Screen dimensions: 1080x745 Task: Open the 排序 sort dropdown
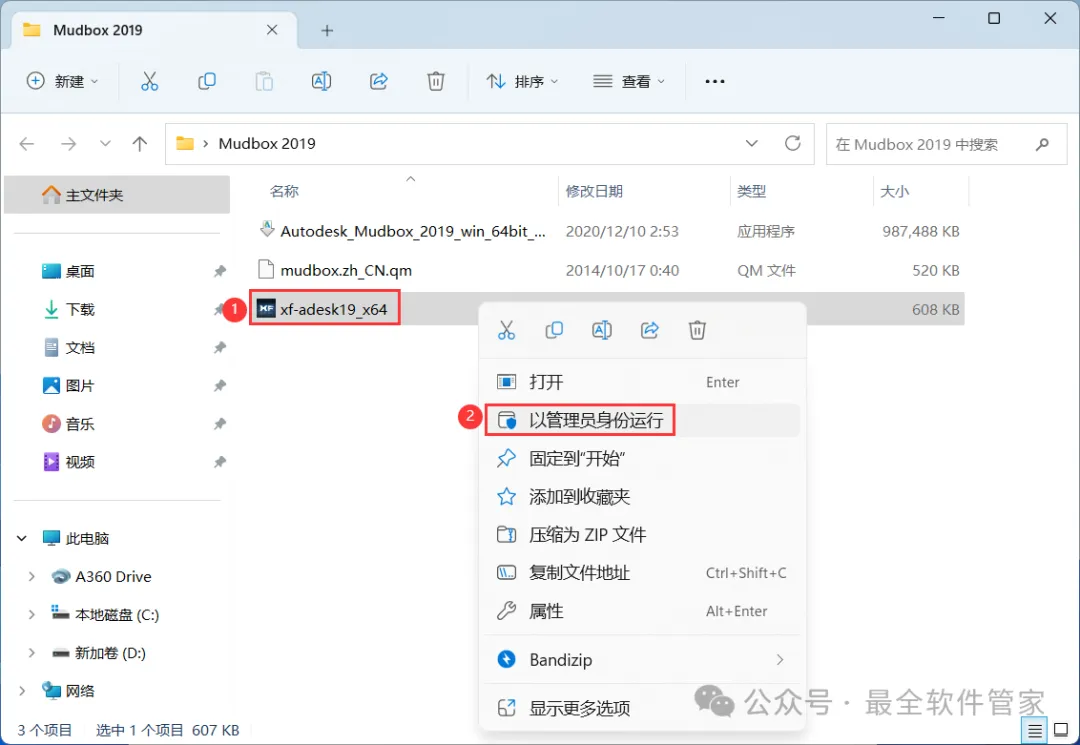coord(523,81)
